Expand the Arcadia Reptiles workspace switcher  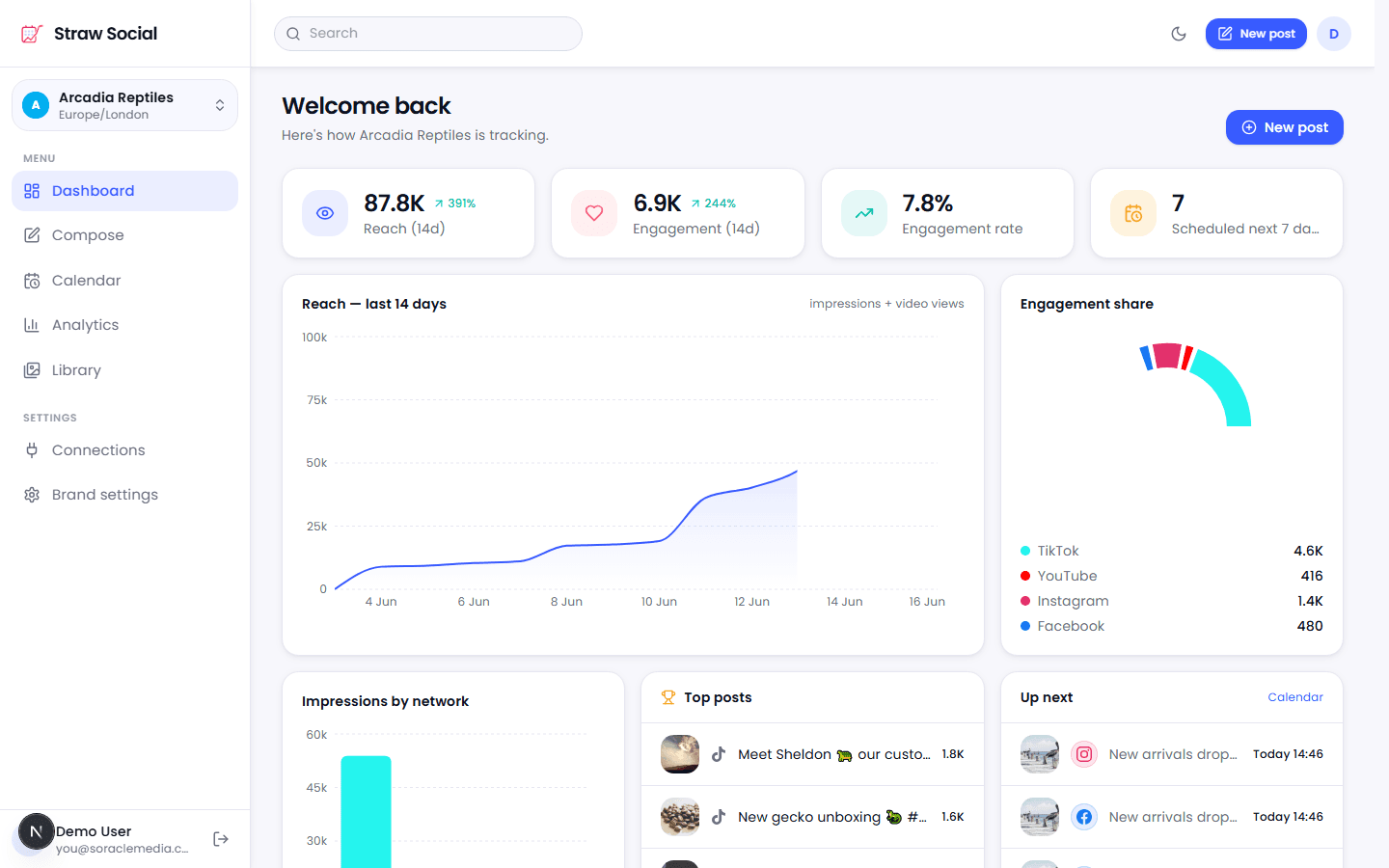click(x=124, y=105)
